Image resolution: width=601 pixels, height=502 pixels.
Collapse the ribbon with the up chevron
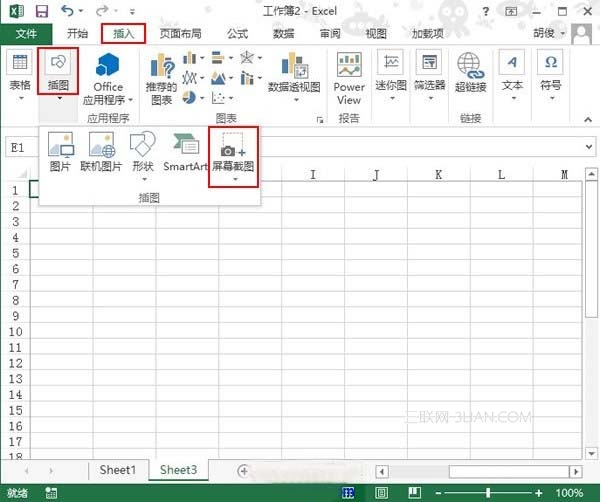pyautogui.click(x=588, y=120)
